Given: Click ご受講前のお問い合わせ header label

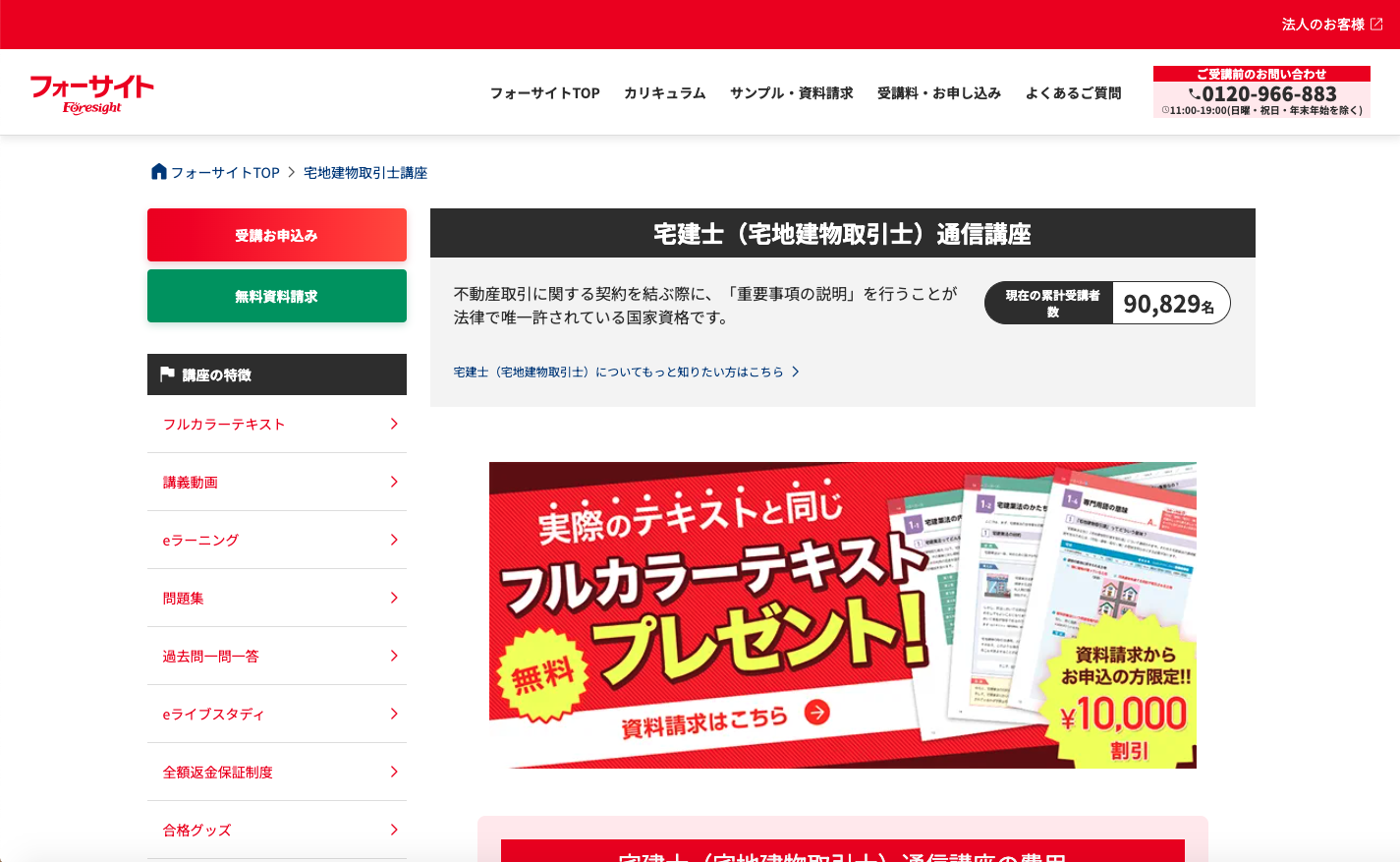Looking at the screenshot, I should [x=1261, y=74].
